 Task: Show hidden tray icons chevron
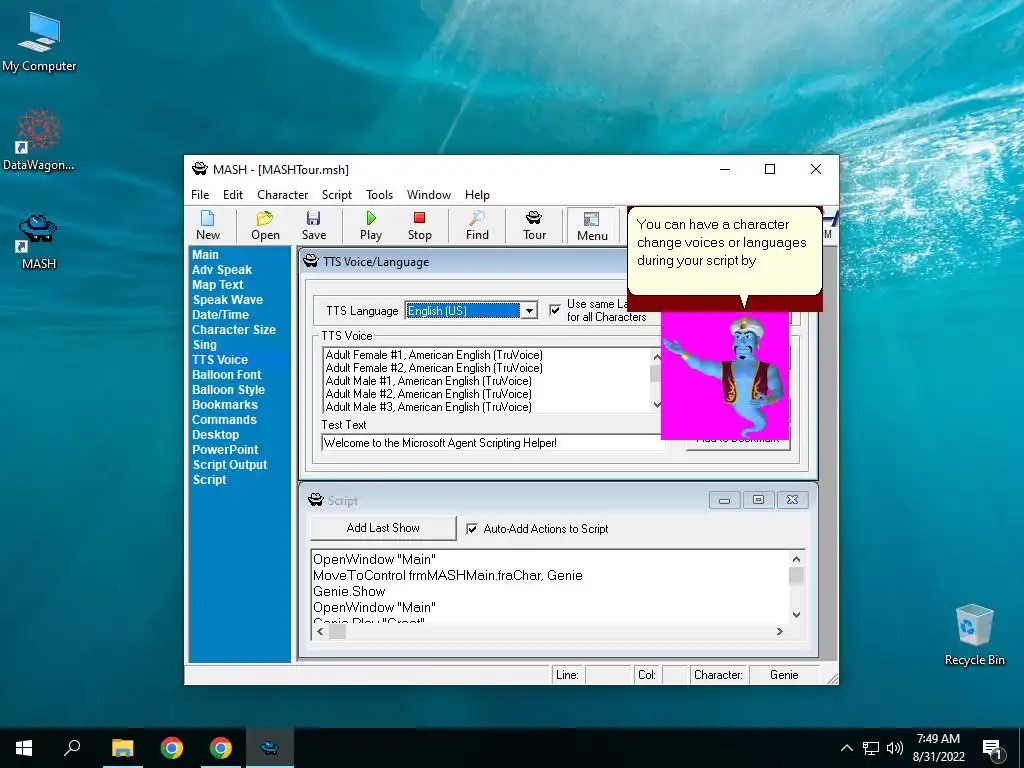[x=846, y=748]
